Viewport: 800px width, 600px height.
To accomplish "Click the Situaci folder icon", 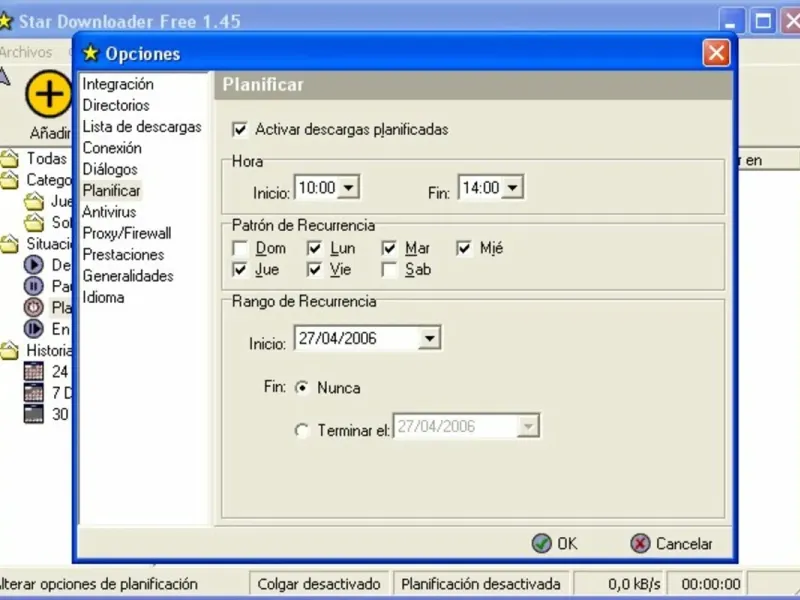I will click(x=9, y=244).
